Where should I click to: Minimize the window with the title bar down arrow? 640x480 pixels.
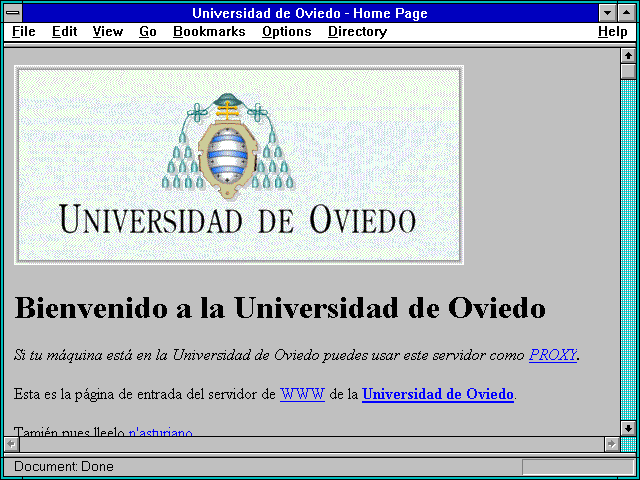[x=607, y=13]
